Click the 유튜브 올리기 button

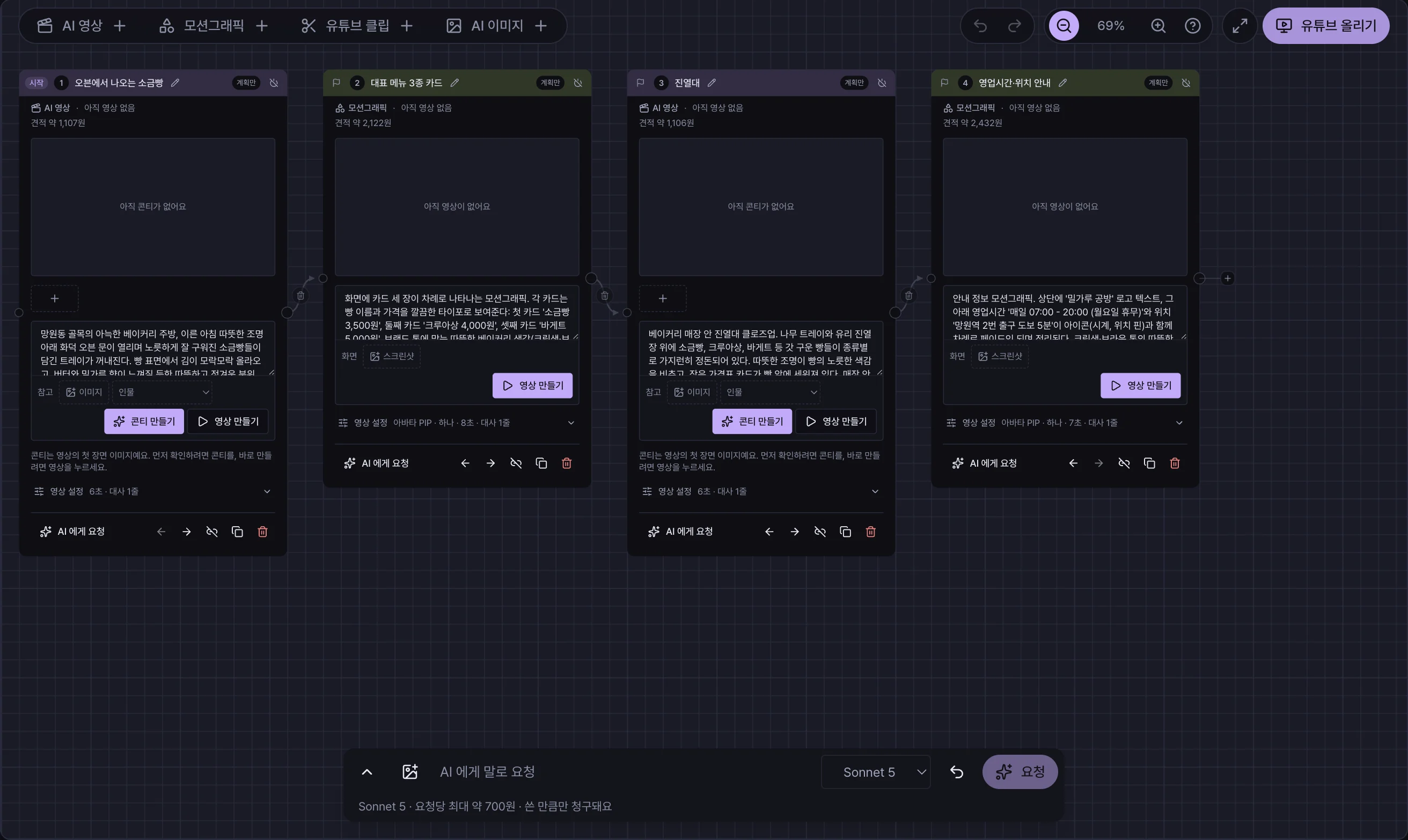[x=1326, y=25]
